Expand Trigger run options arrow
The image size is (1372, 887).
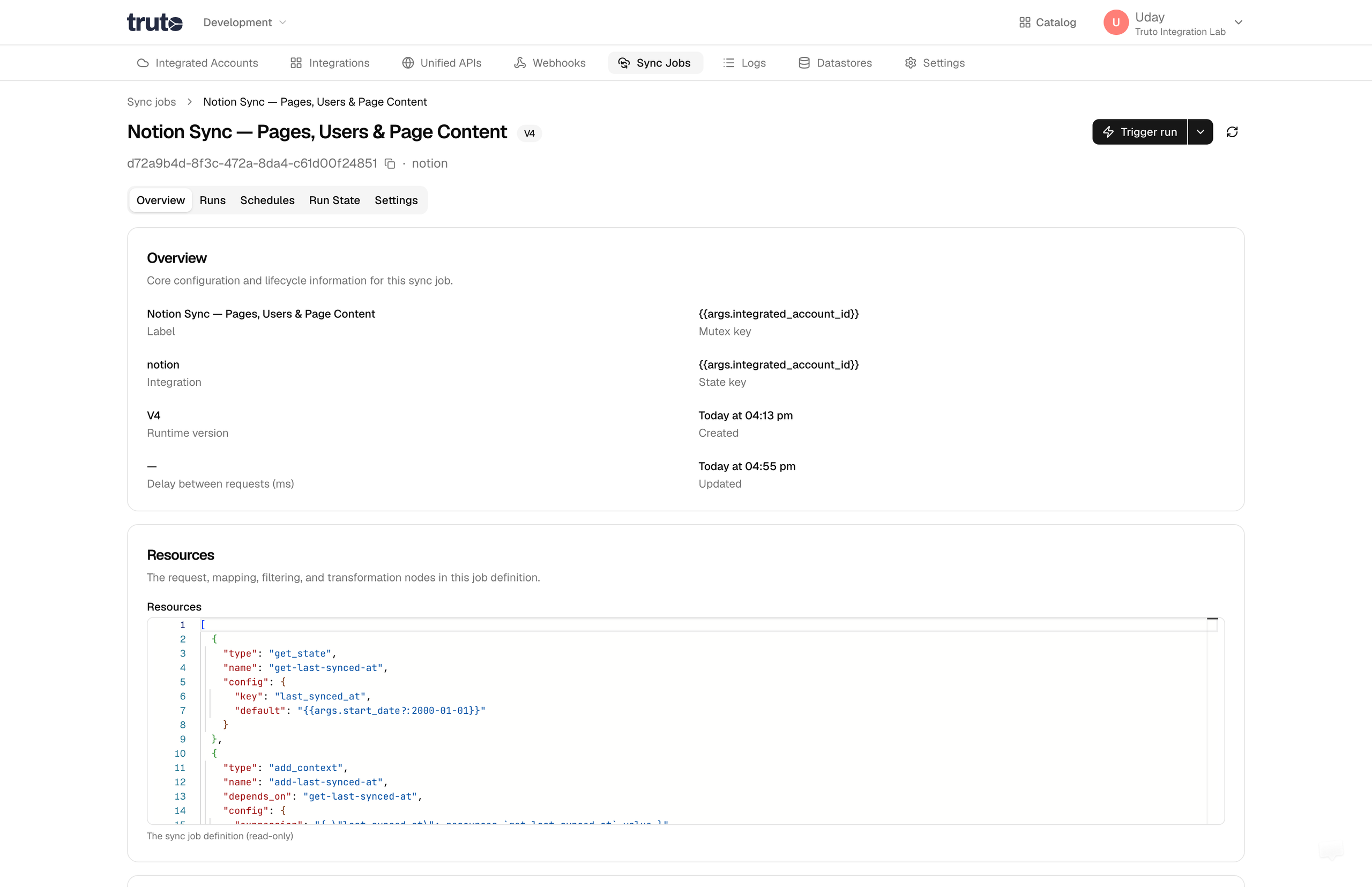tap(1200, 132)
